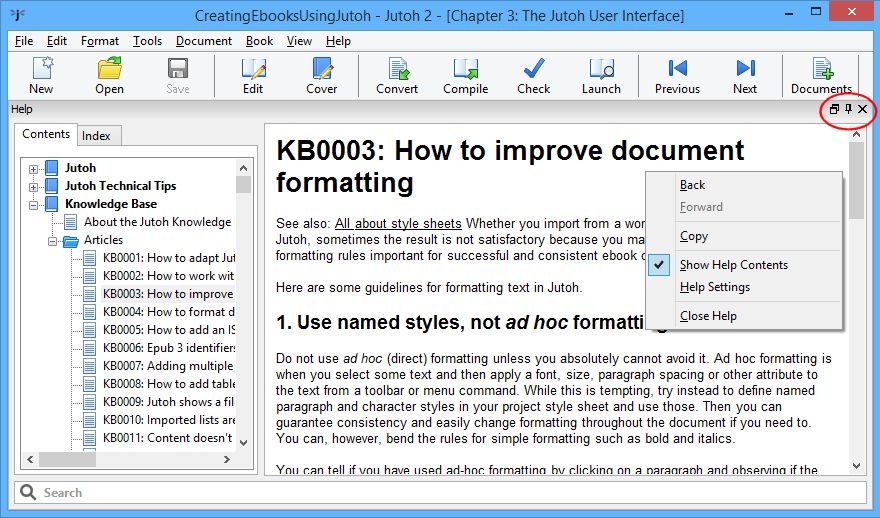
Task: Open KB0011: Content doesn't article
Action: coord(167,438)
